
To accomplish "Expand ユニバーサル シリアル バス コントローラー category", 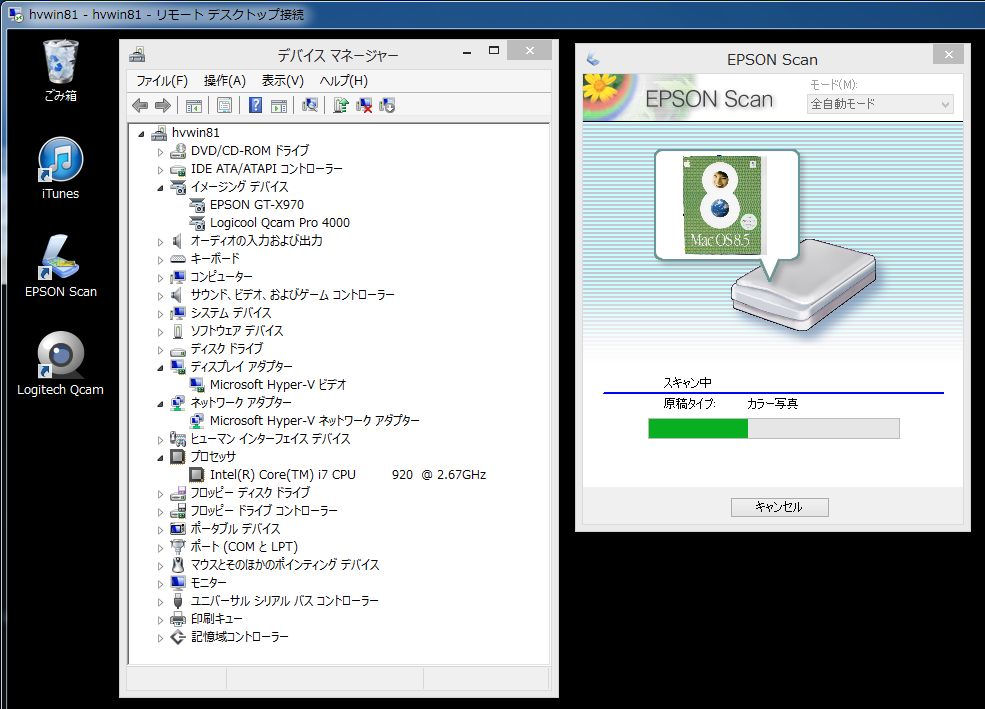I will click(160, 602).
